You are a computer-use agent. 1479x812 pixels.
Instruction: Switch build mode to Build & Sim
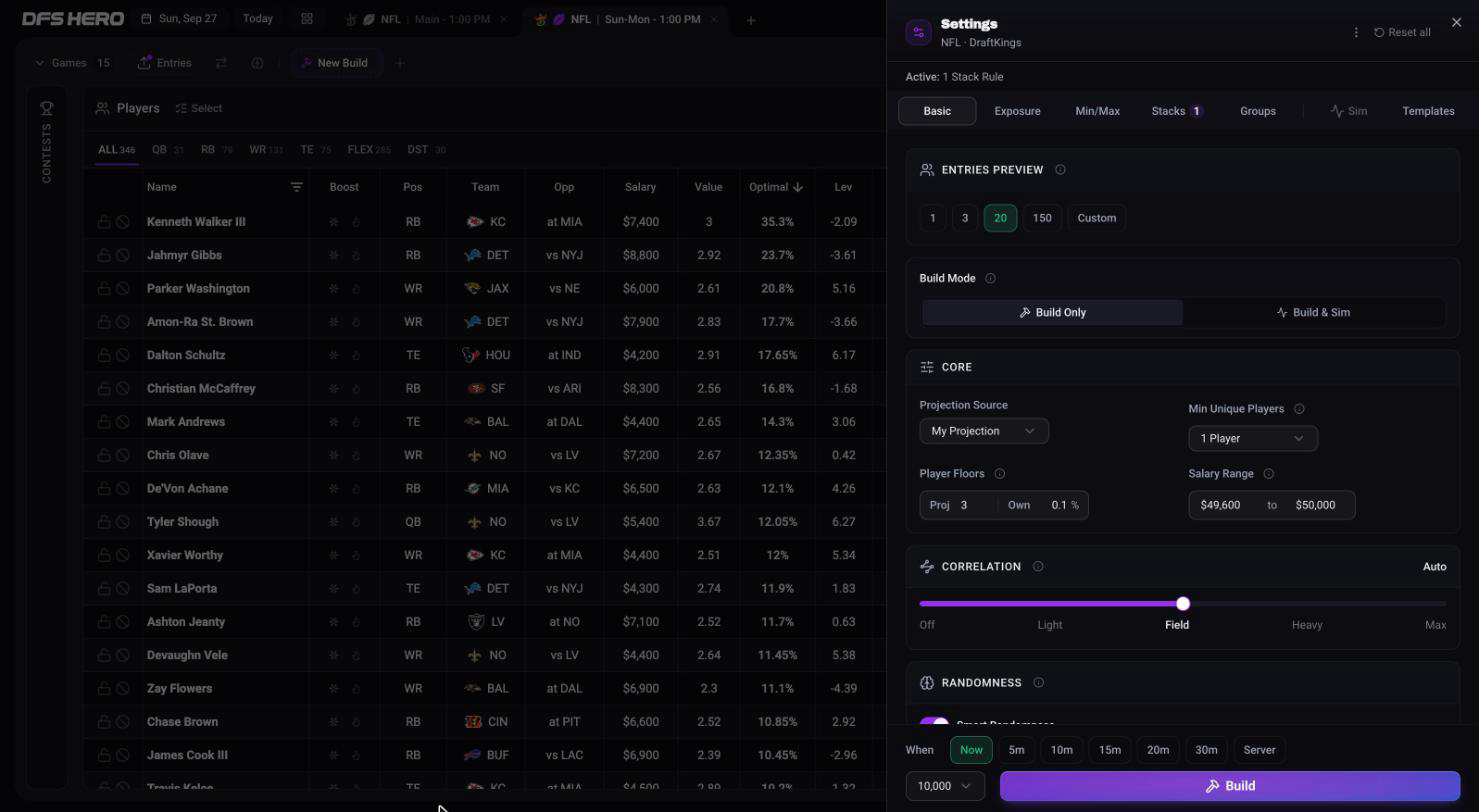click(1313, 313)
